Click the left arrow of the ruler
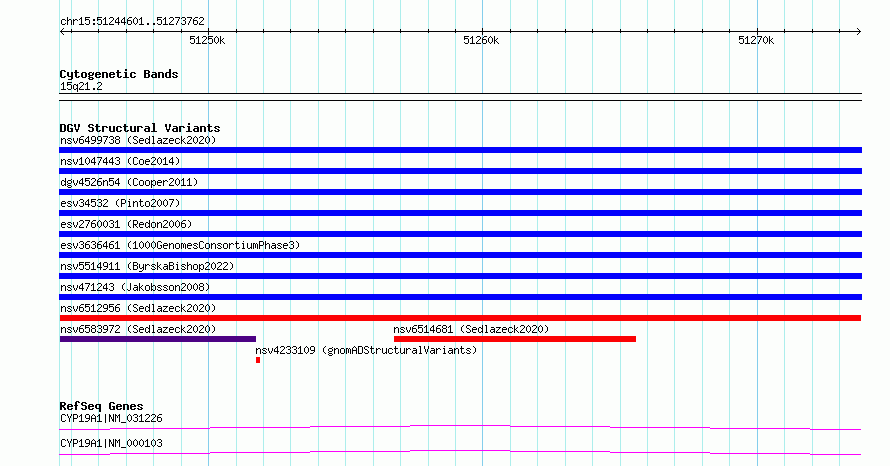The width and height of the screenshot is (890, 466). click(x=63, y=31)
